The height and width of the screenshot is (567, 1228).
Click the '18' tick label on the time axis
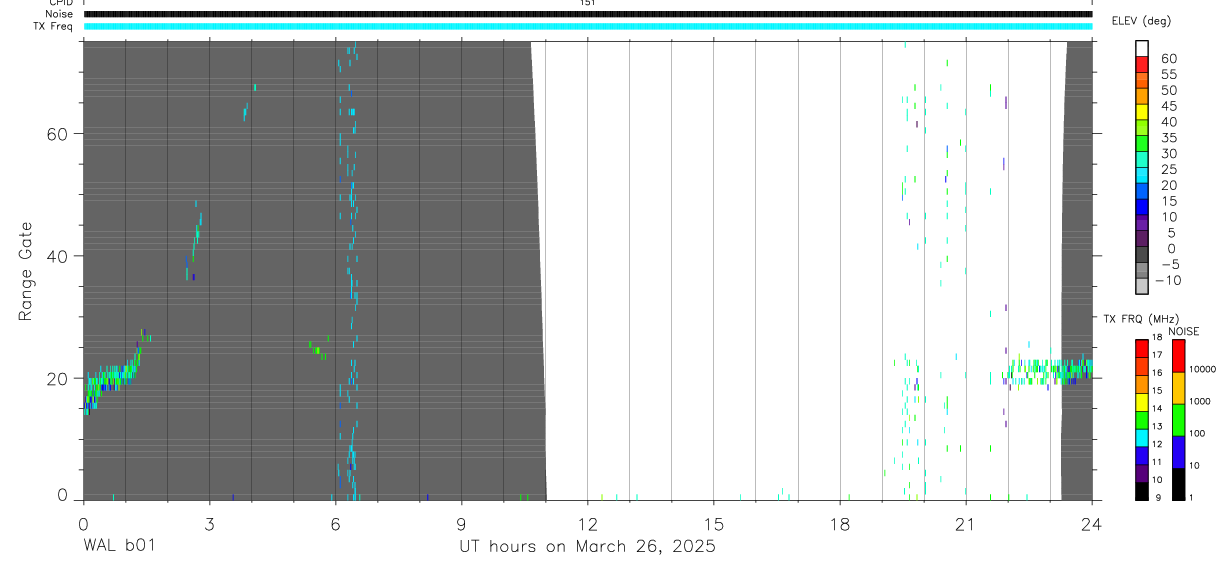(840, 523)
